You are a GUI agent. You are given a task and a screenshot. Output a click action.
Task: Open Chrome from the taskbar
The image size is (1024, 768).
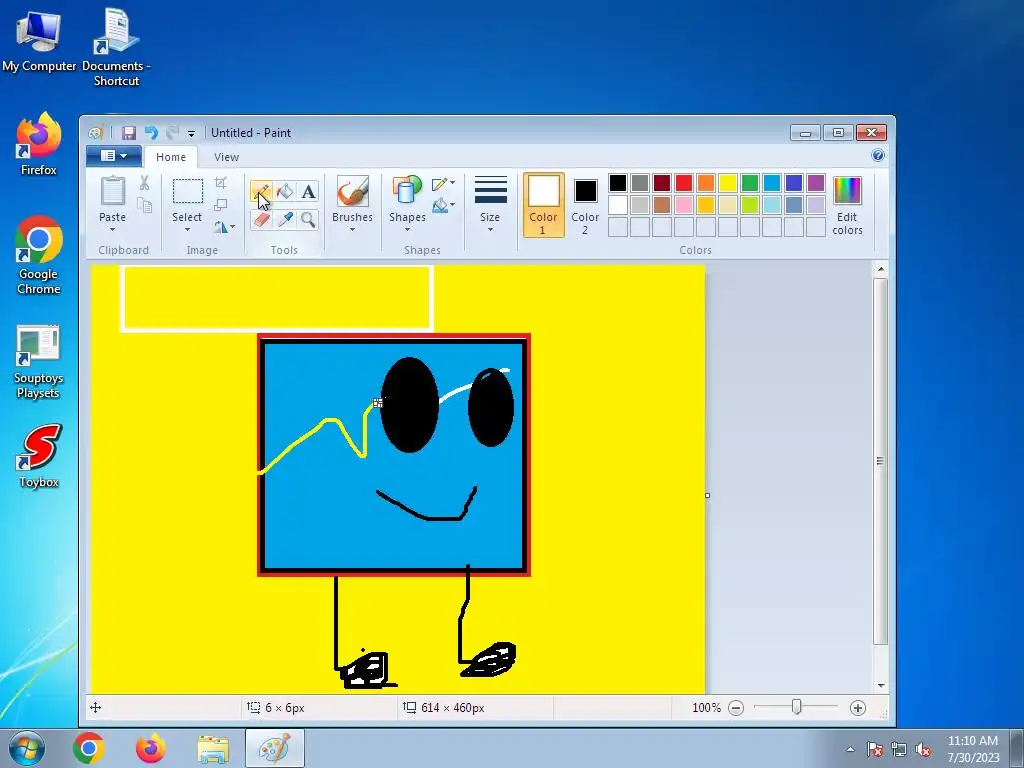point(89,748)
